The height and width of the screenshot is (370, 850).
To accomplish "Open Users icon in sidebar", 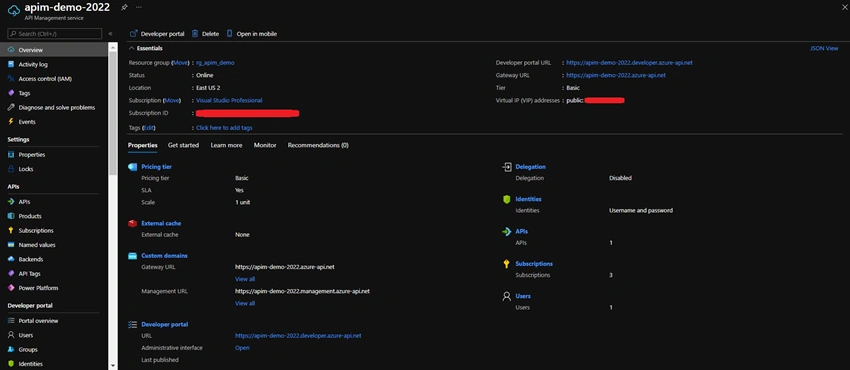I will pos(11,335).
